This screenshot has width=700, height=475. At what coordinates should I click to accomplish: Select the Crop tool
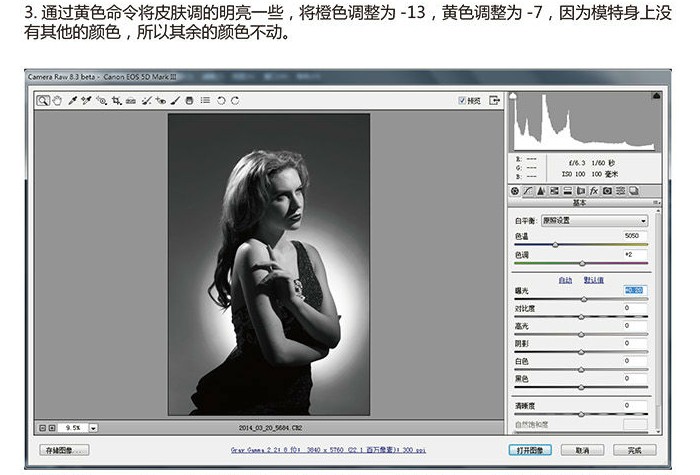click(117, 100)
